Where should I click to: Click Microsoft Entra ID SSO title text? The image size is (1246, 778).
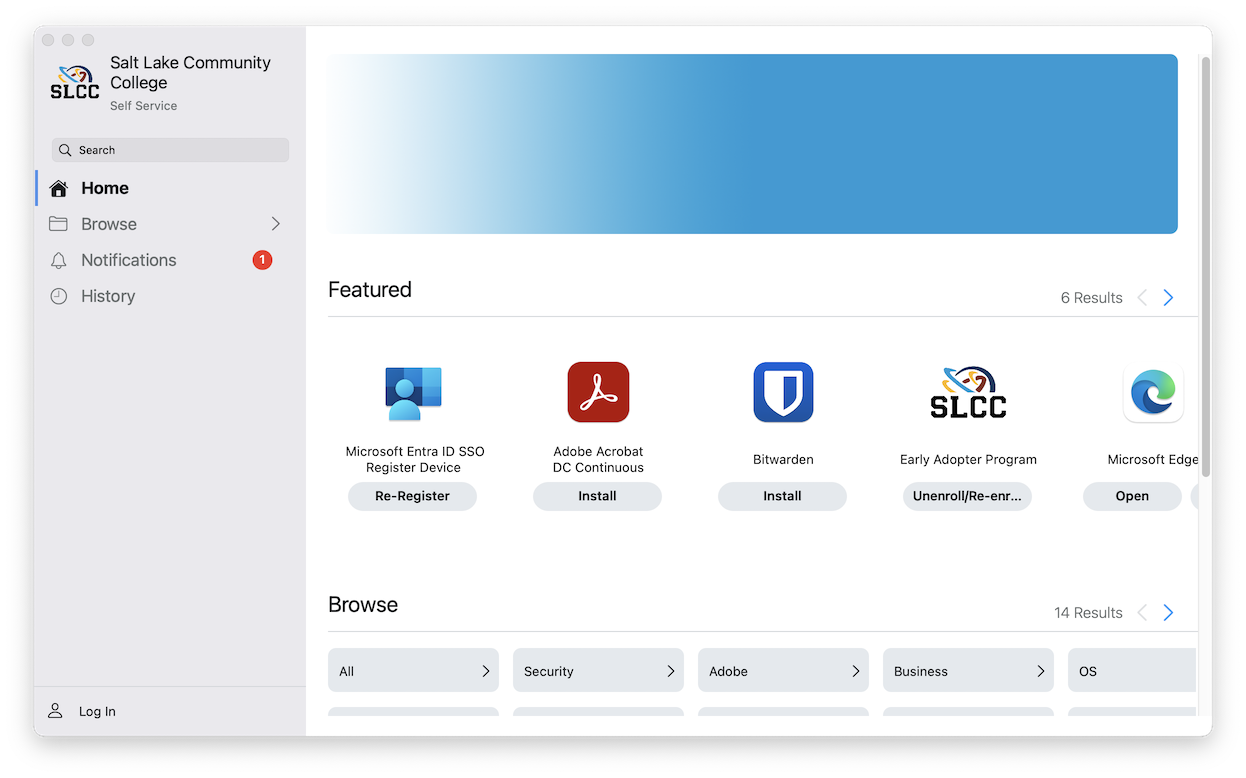coord(414,460)
